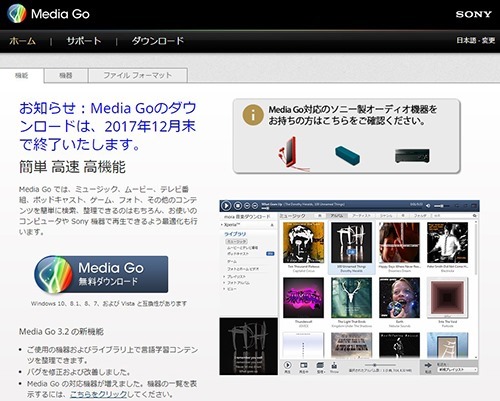Click the 再生 play icon in bottom toolbar
Image resolution: width=500 pixels, height=401 pixels.
[287, 366]
